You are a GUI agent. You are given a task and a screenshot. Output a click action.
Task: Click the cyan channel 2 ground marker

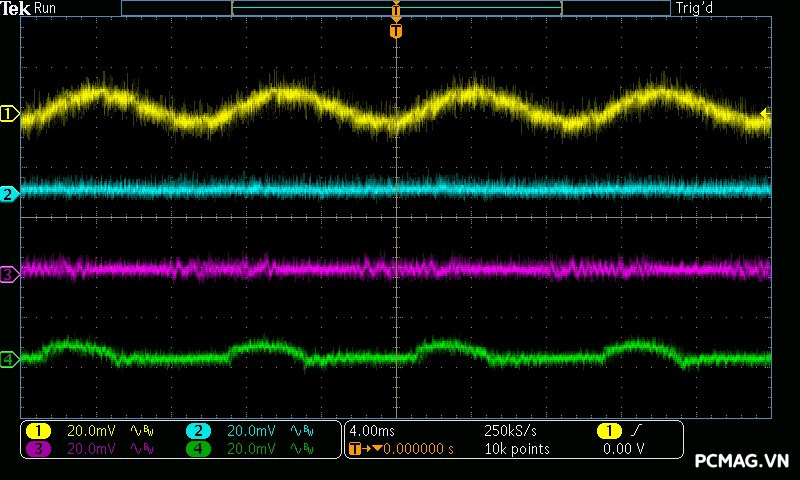(x=9, y=194)
